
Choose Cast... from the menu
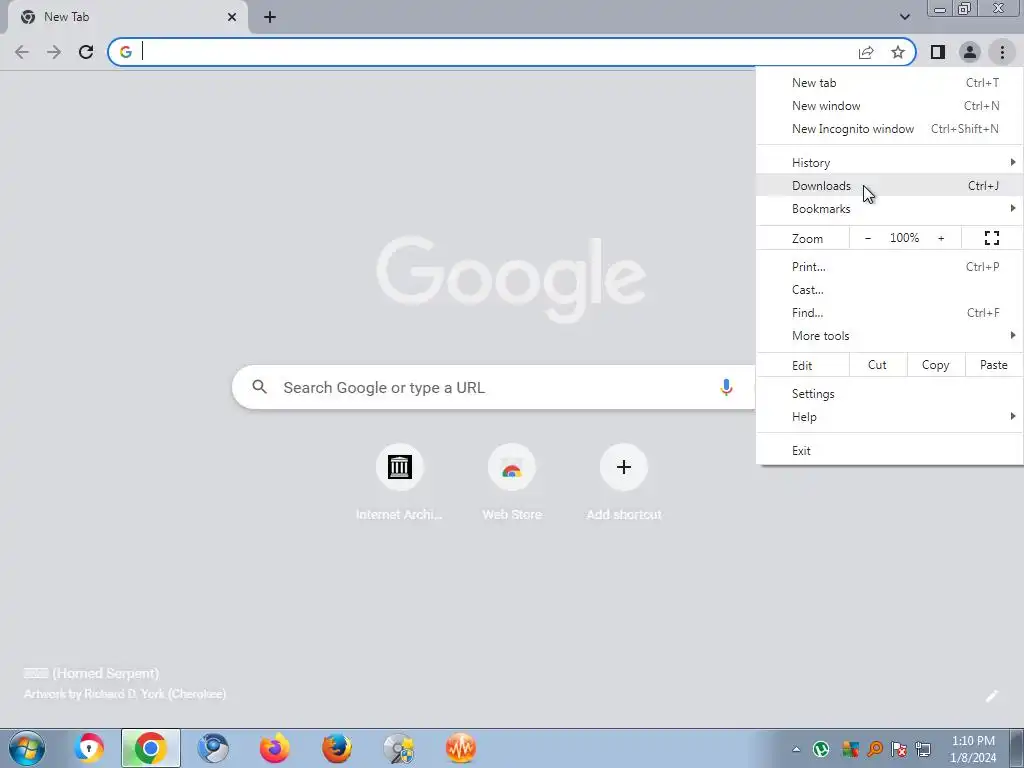889,289
